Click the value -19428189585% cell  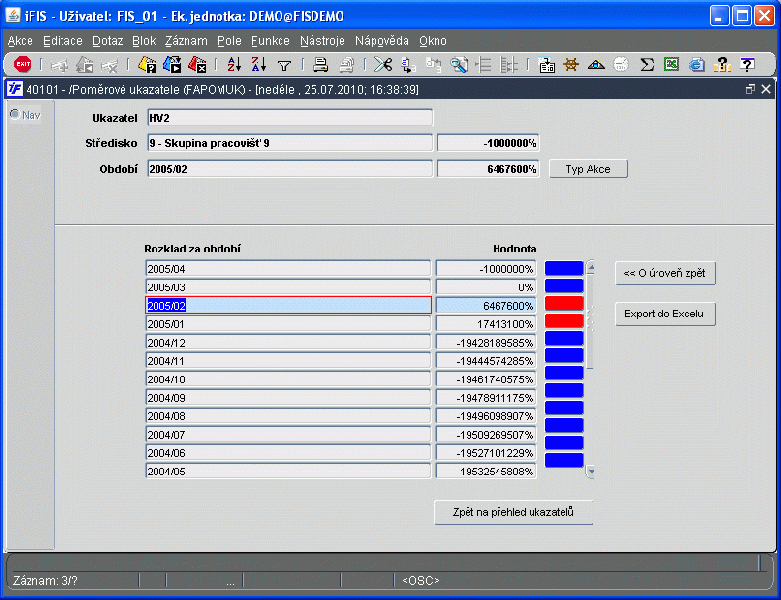point(486,343)
